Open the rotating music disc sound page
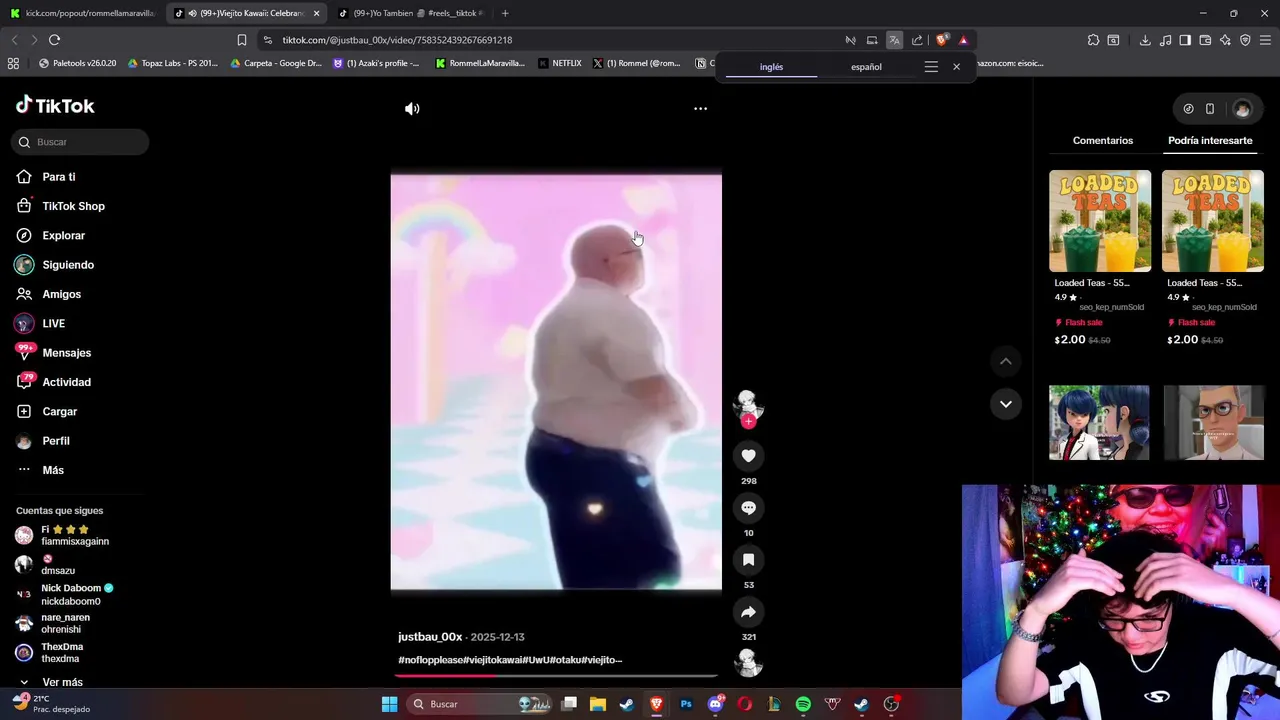This screenshot has height=720, width=1280. [x=748, y=663]
